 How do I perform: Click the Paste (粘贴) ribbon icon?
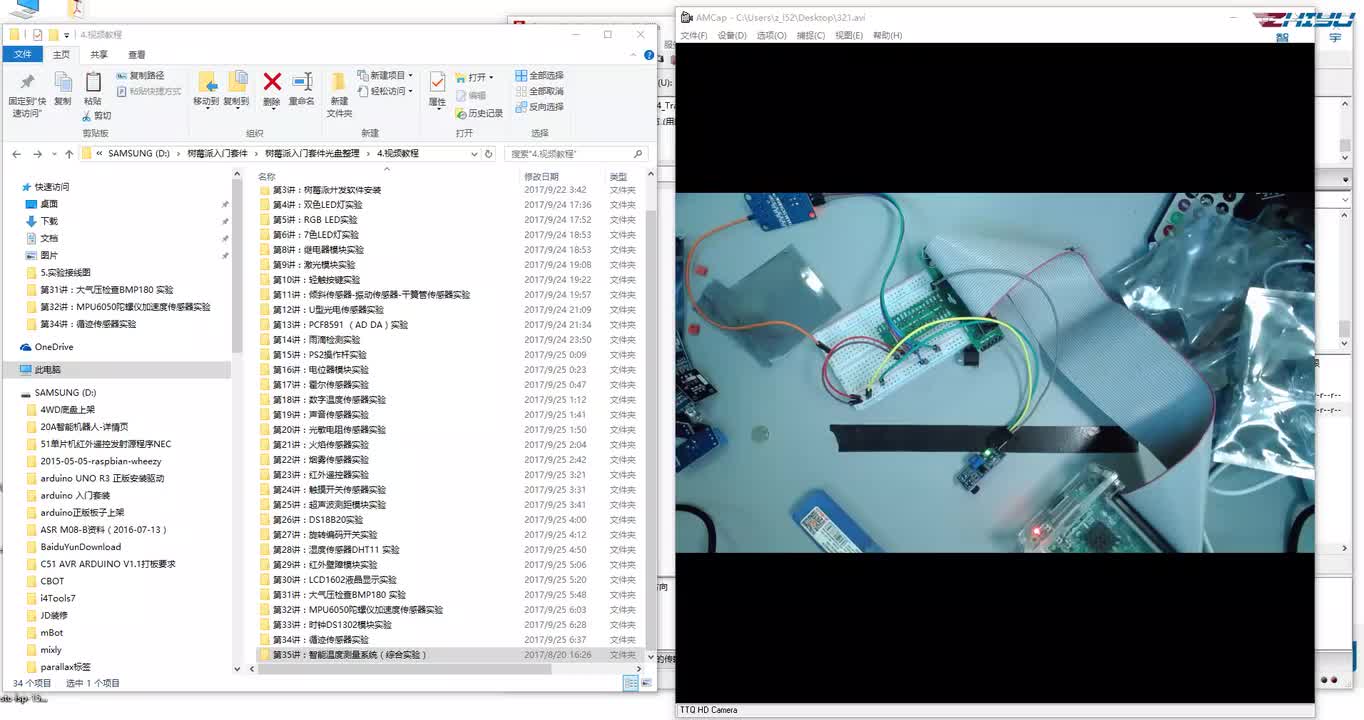click(93, 89)
